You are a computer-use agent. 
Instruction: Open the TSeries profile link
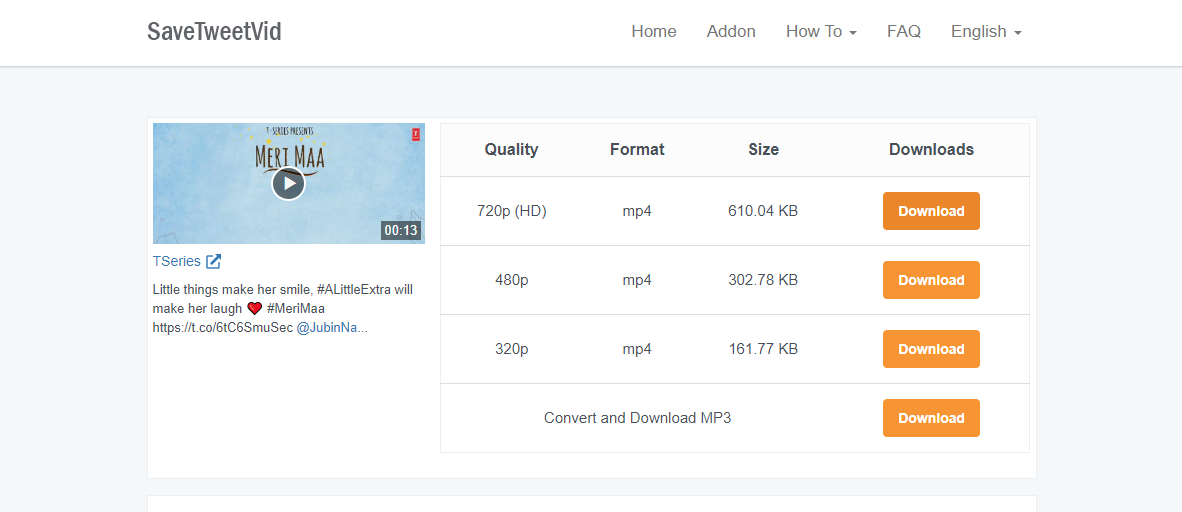point(176,262)
